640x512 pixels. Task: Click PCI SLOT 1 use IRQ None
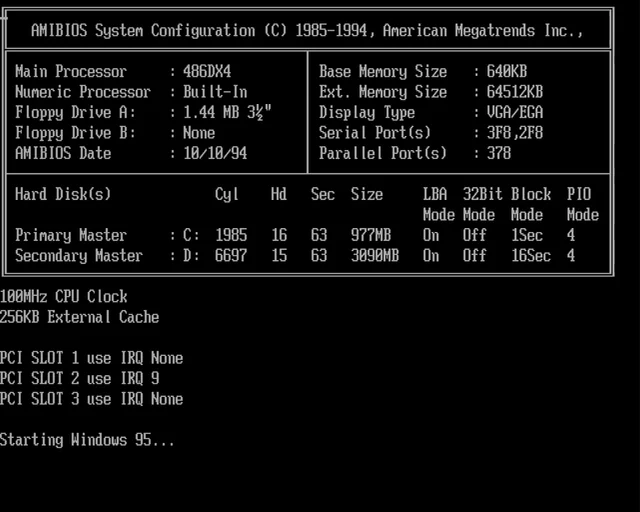[91, 358]
